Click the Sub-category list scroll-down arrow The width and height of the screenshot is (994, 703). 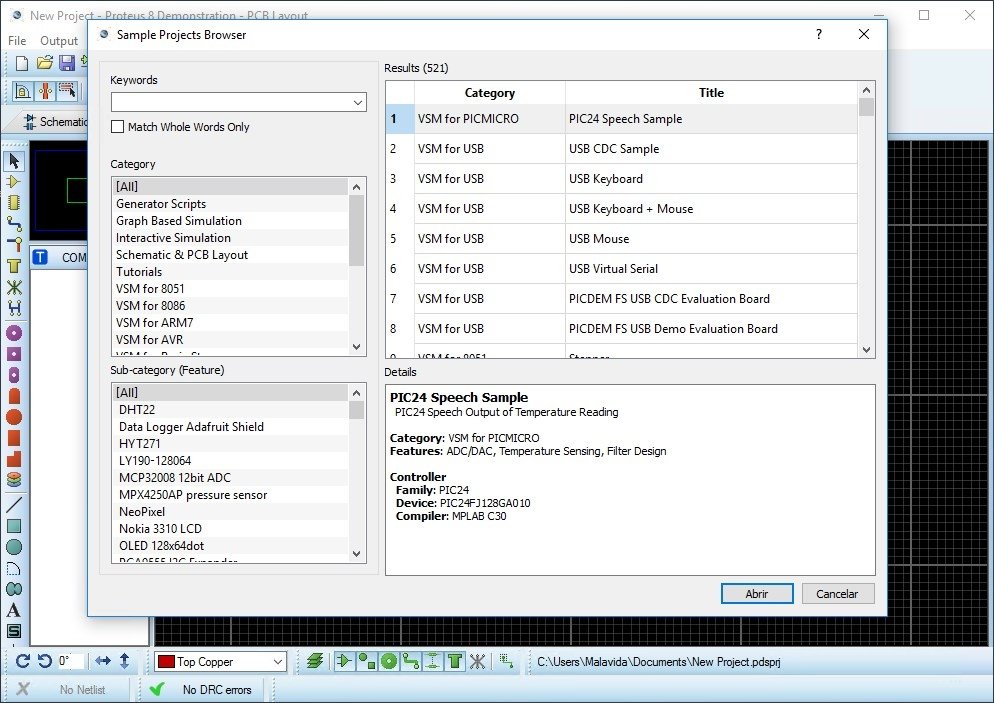point(356,553)
